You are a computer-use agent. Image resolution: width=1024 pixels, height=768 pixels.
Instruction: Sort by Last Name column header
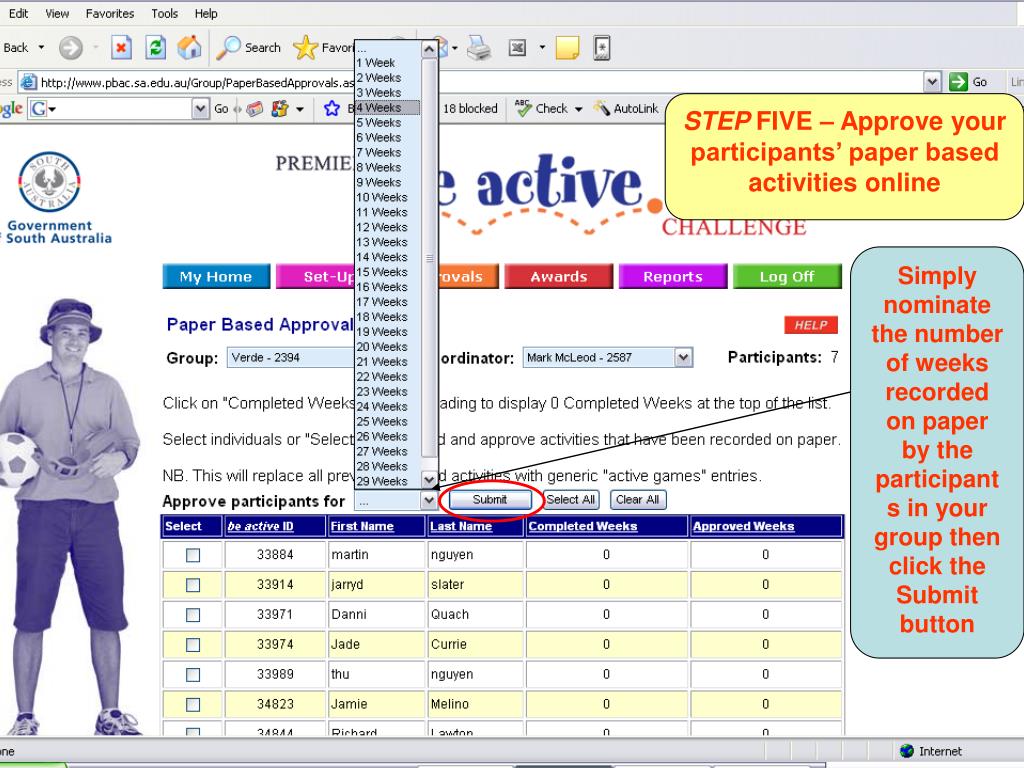[460, 526]
